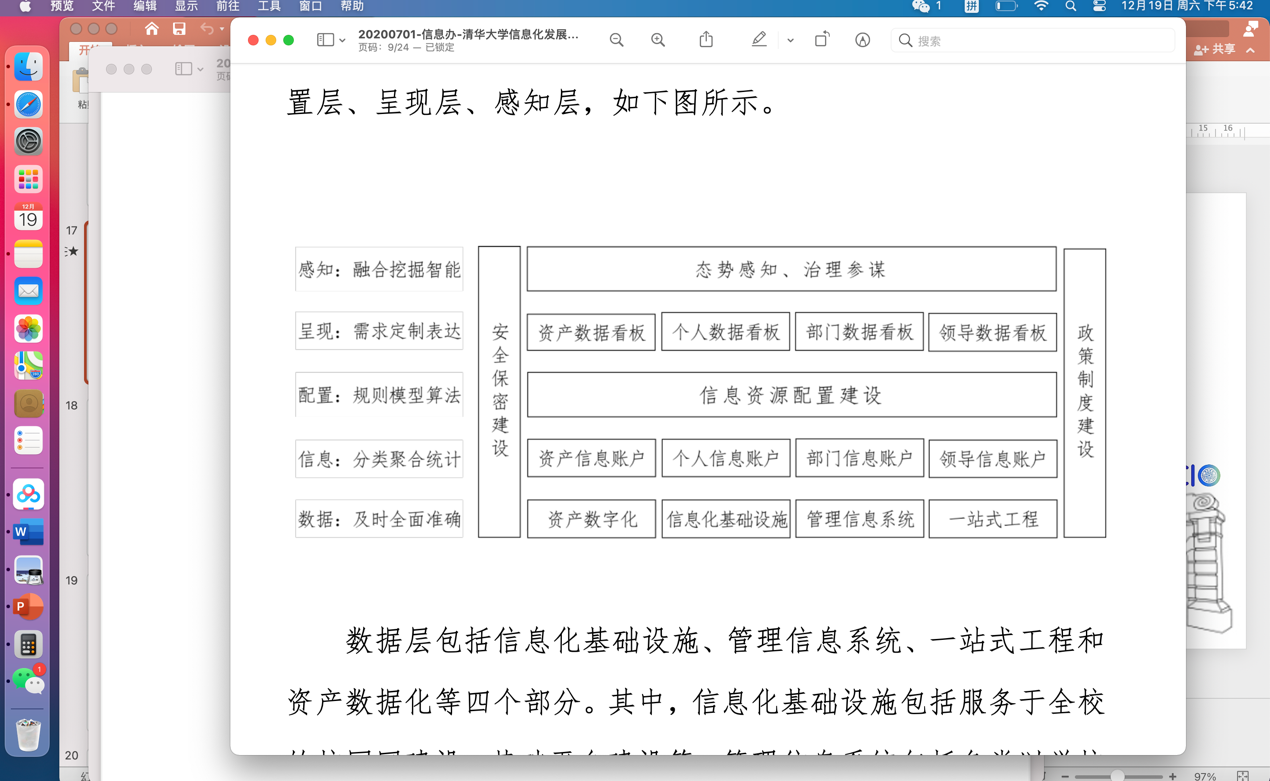Zoom out using the Preview magnifier icon

click(616, 40)
